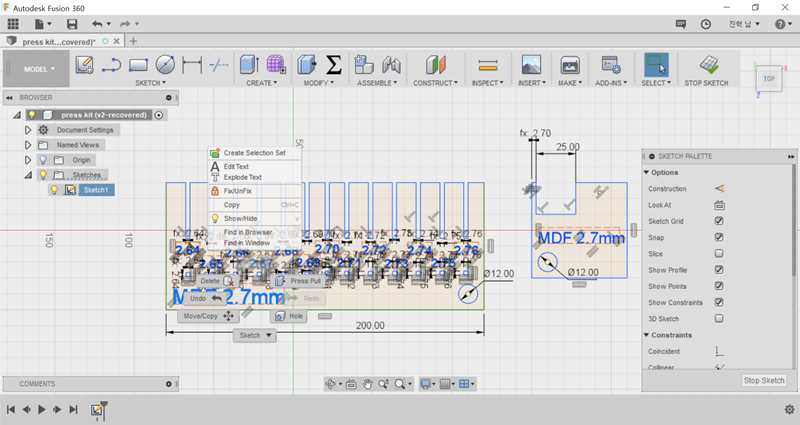Select the Circle sketch tool
The height and width of the screenshot is (425, 800).
(x=165, y=65)
